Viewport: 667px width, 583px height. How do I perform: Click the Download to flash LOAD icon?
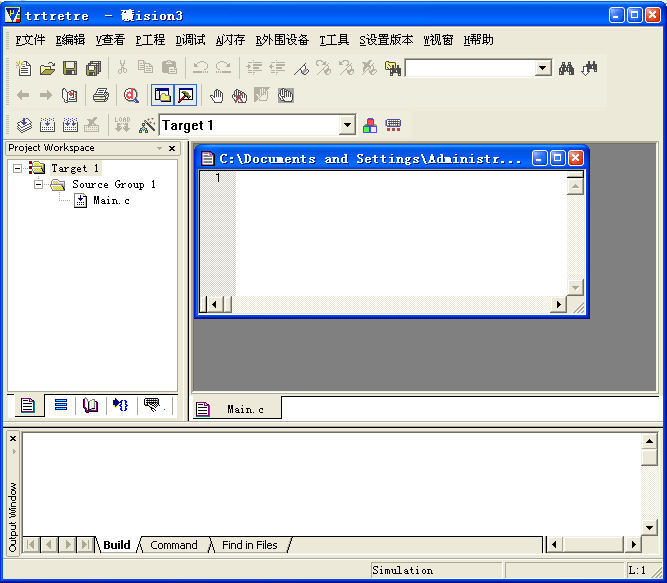(123, 125)
